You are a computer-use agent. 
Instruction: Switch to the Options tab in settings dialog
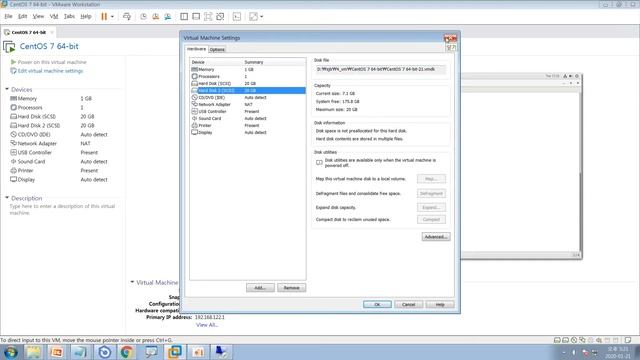(217, 49)
